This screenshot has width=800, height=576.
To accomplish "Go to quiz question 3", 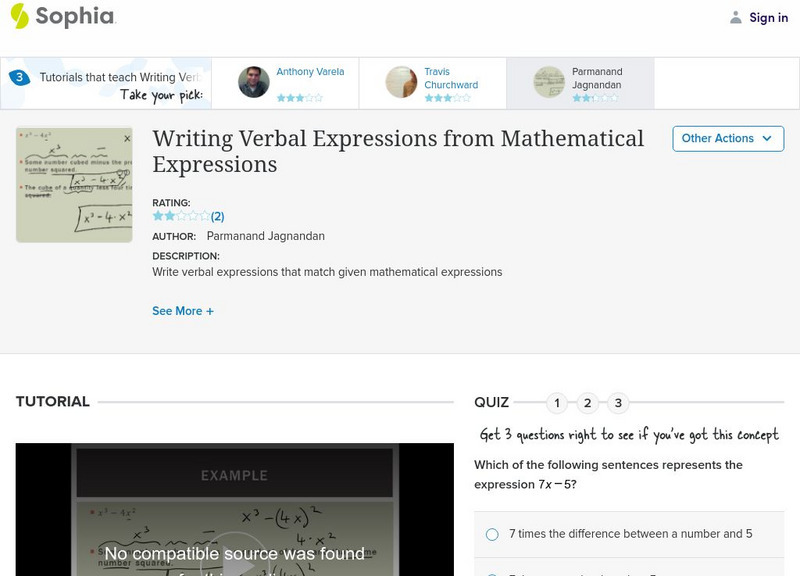I will click(x=619, y=403).
